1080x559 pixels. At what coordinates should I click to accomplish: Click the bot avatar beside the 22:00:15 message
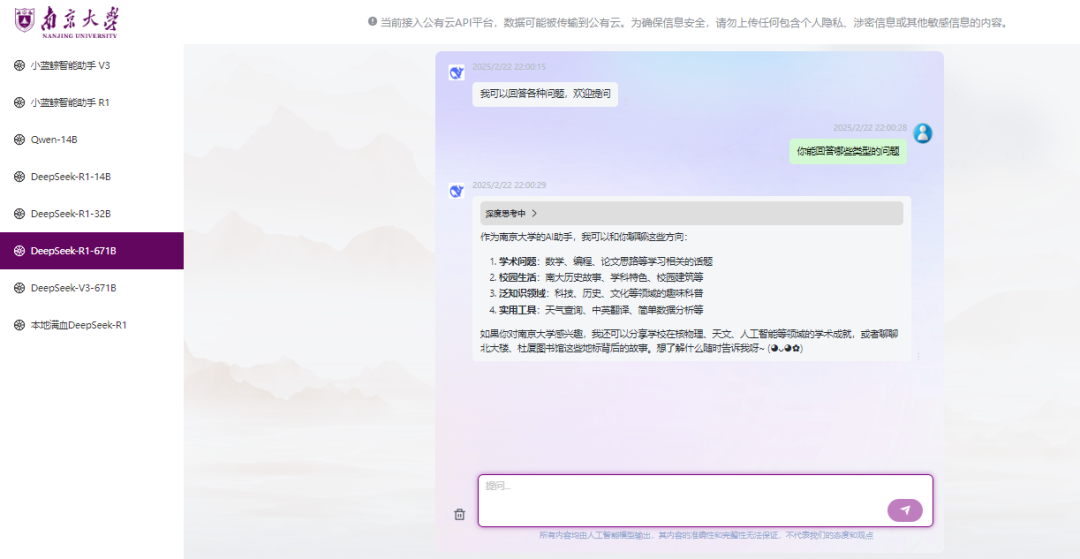point(456,72)
